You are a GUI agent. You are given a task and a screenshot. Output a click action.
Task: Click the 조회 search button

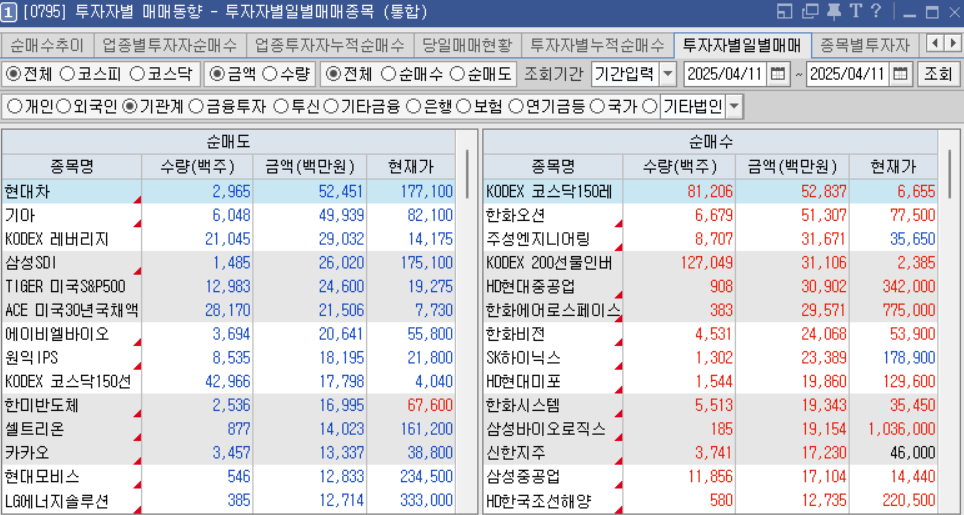click(x=938, y=74)
